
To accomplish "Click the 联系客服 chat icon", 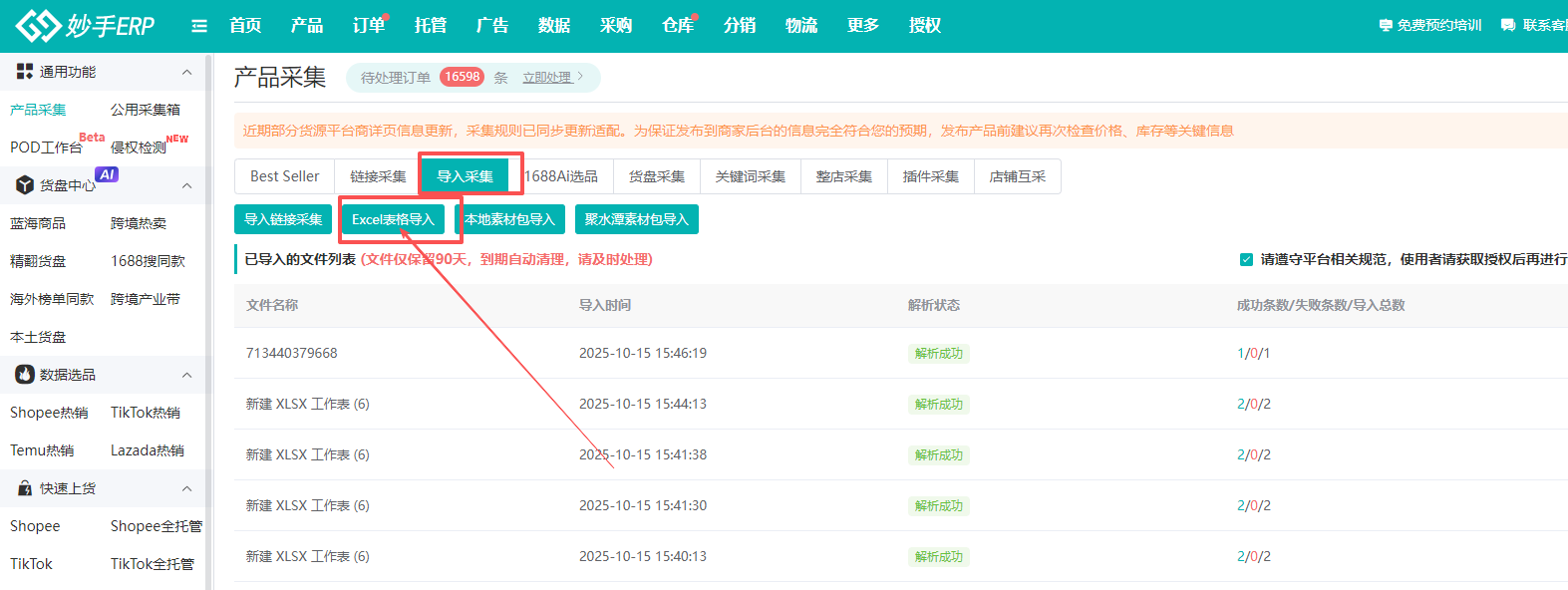I will coord(1508,26).
